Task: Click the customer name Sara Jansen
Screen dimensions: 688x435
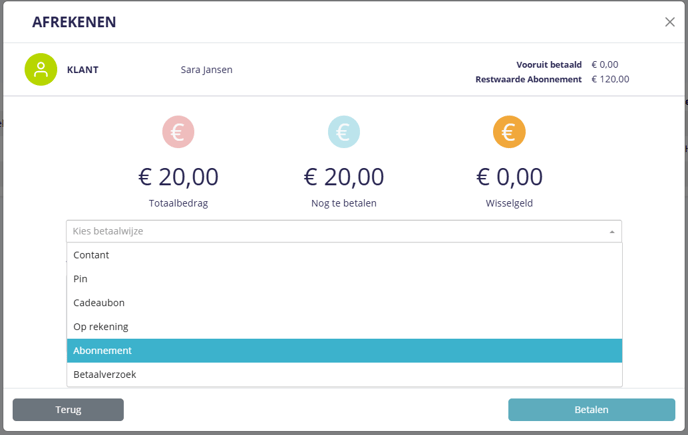Action: [x=206, y=70]
